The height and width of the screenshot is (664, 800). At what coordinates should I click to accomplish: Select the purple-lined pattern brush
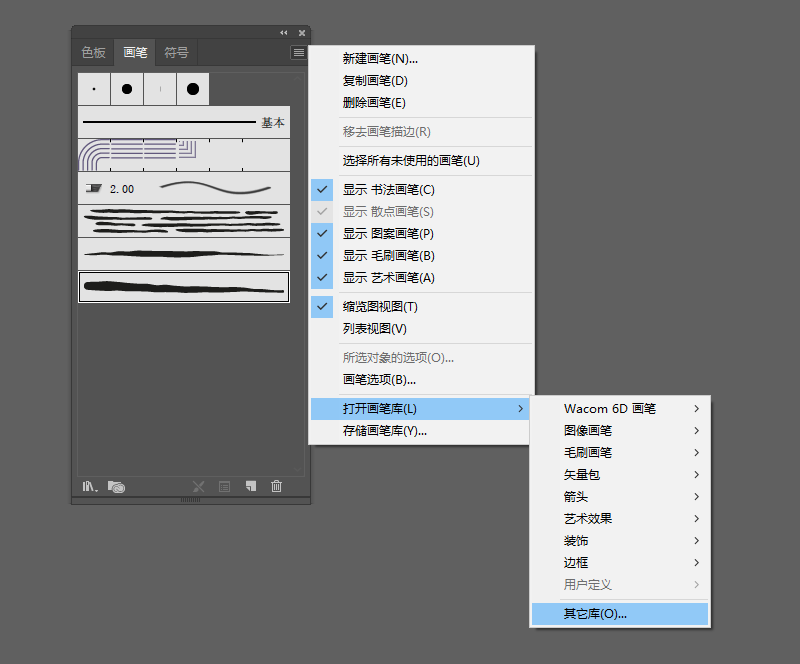184,155
